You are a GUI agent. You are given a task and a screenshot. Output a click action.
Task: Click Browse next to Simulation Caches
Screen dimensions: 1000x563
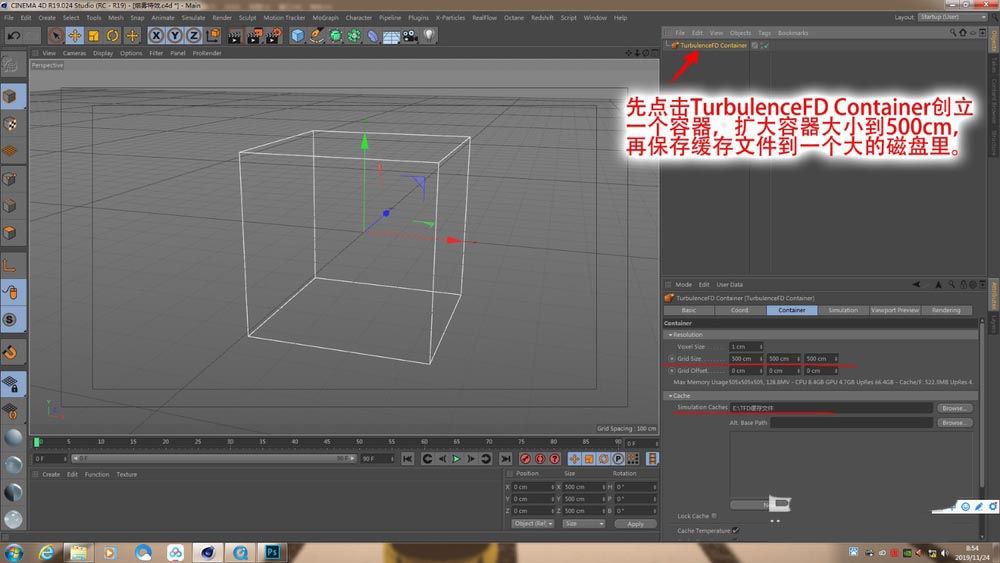[x=954, y=408]
